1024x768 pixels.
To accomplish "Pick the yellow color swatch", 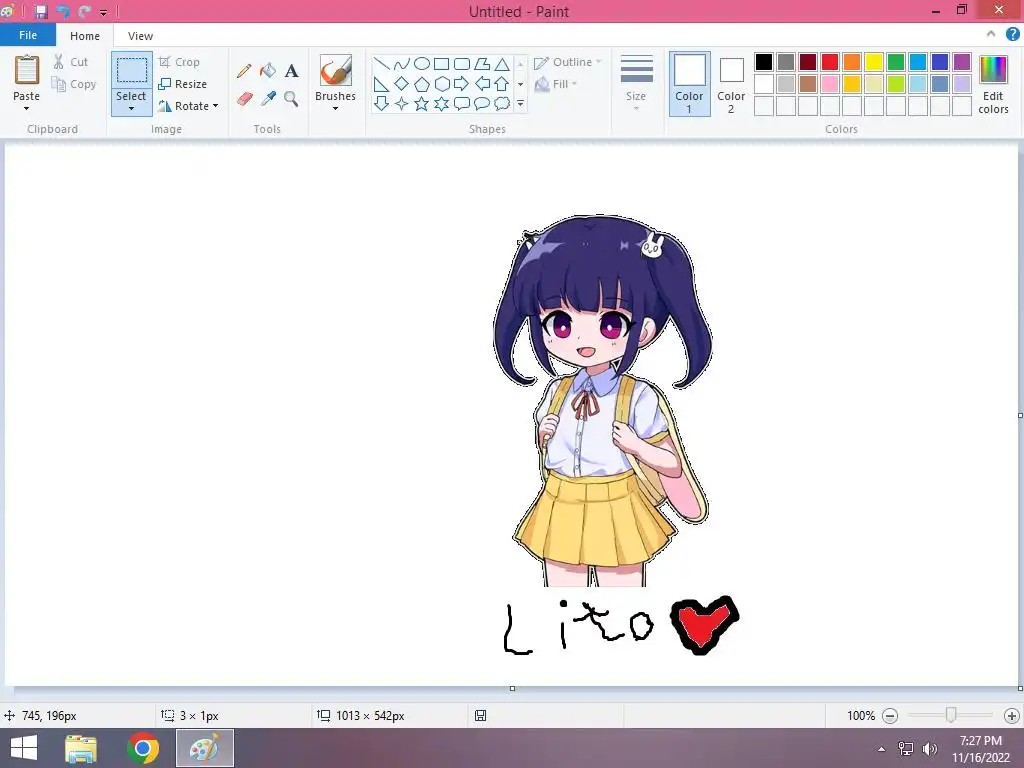I will (874, 62).
